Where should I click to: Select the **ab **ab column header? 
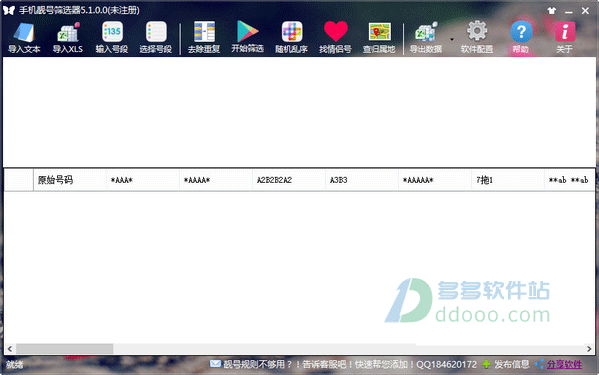(x=569, y=180)
